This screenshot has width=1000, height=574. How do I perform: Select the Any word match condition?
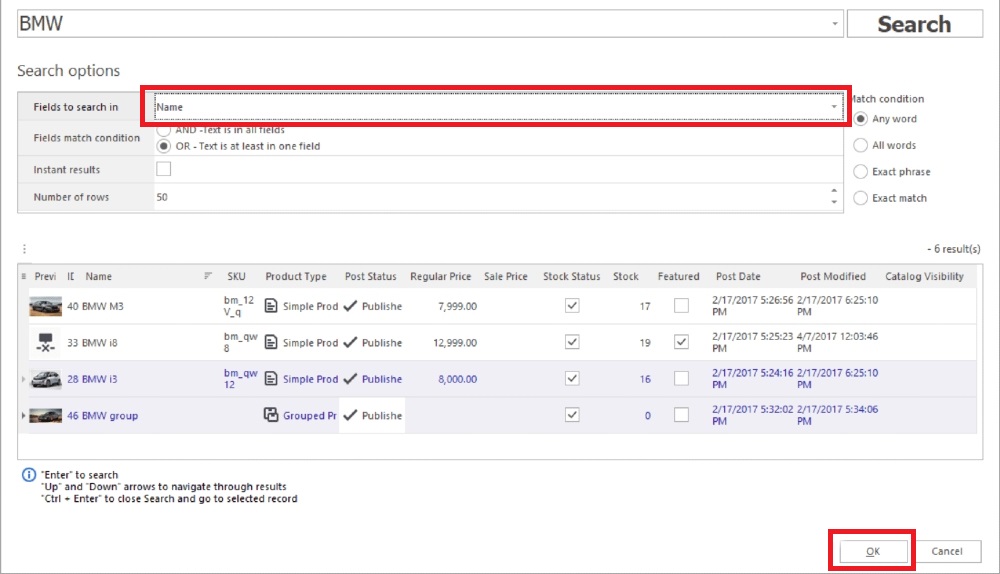pyautogui.click(x=860, y=119)
